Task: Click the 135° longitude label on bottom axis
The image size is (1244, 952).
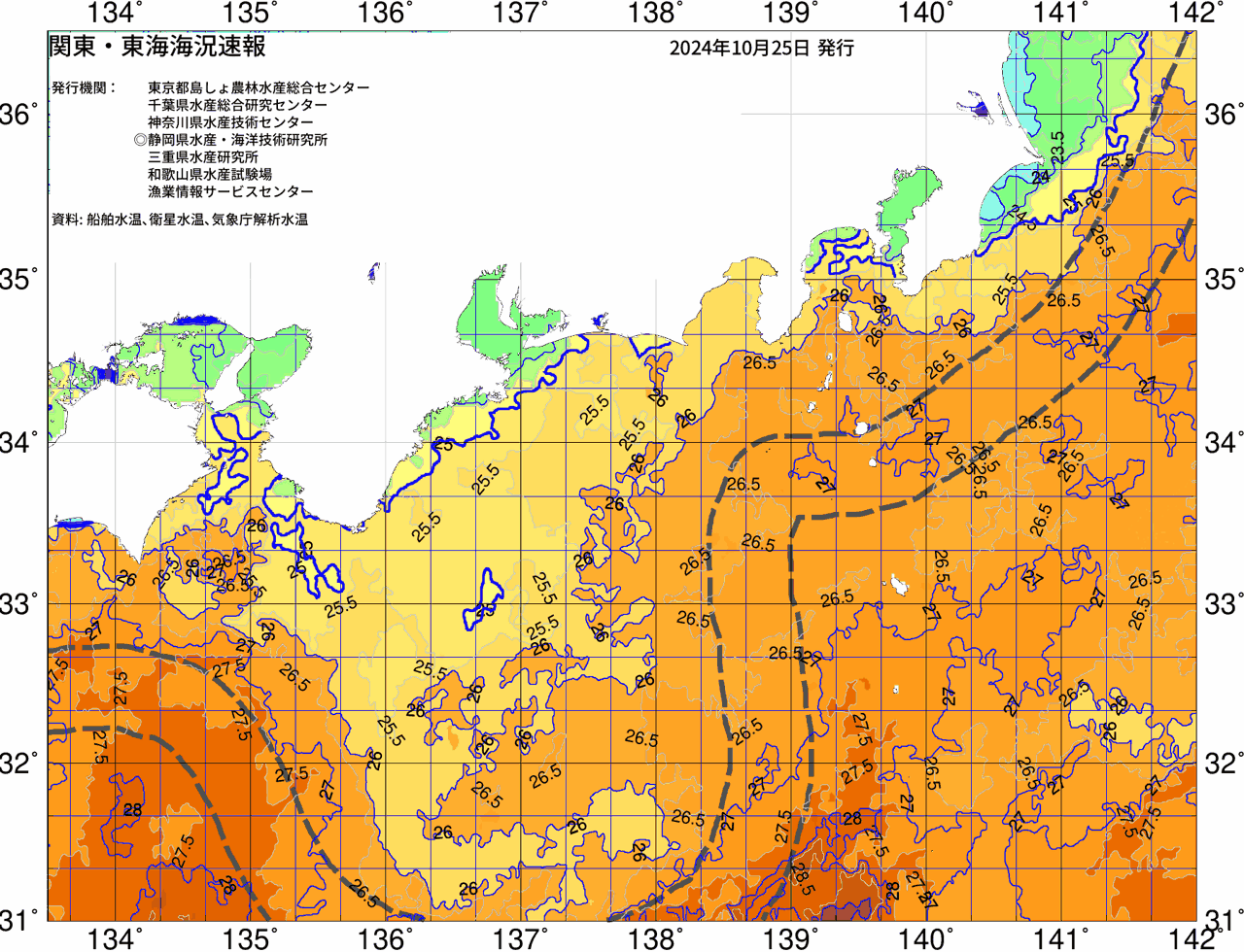Action: coord(251,938)
